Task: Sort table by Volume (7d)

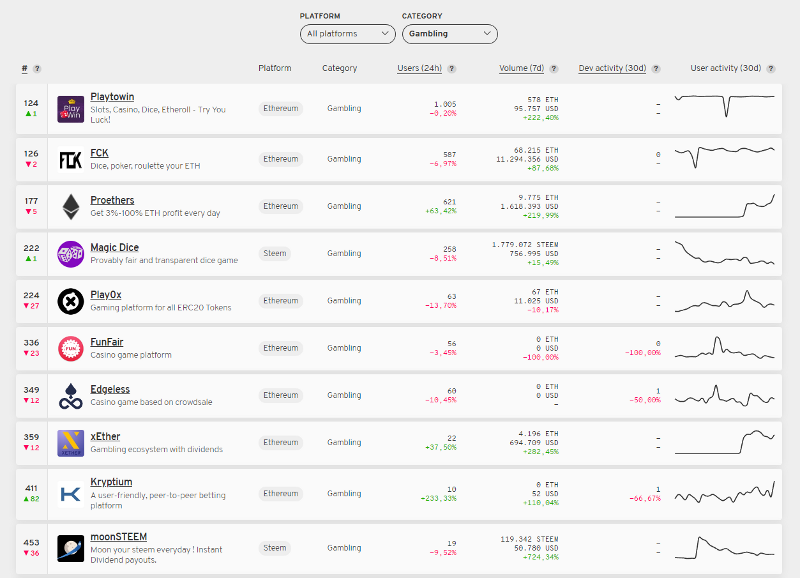Action: 521,68
